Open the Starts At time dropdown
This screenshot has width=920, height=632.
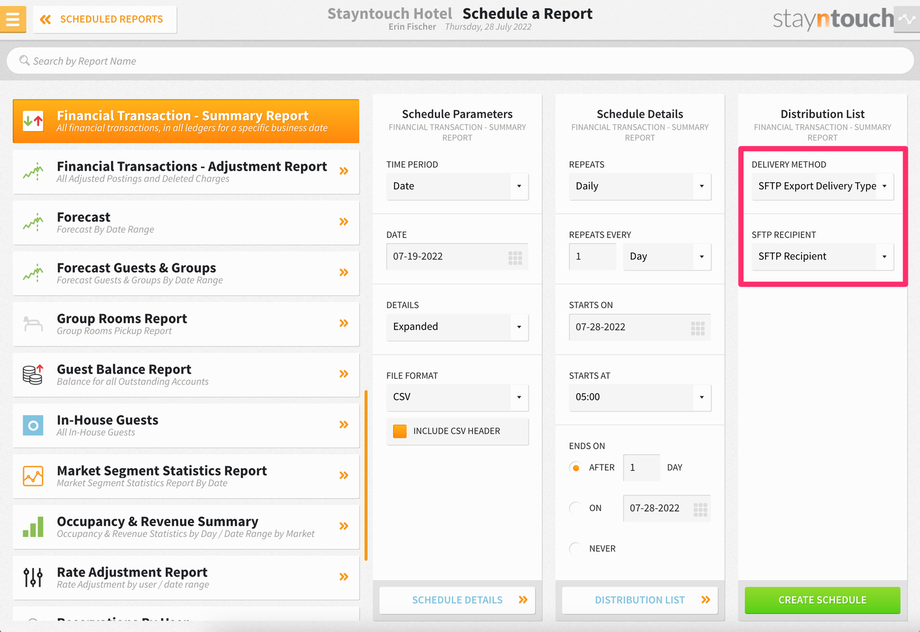pyautogui.click(x=640, y=397)
